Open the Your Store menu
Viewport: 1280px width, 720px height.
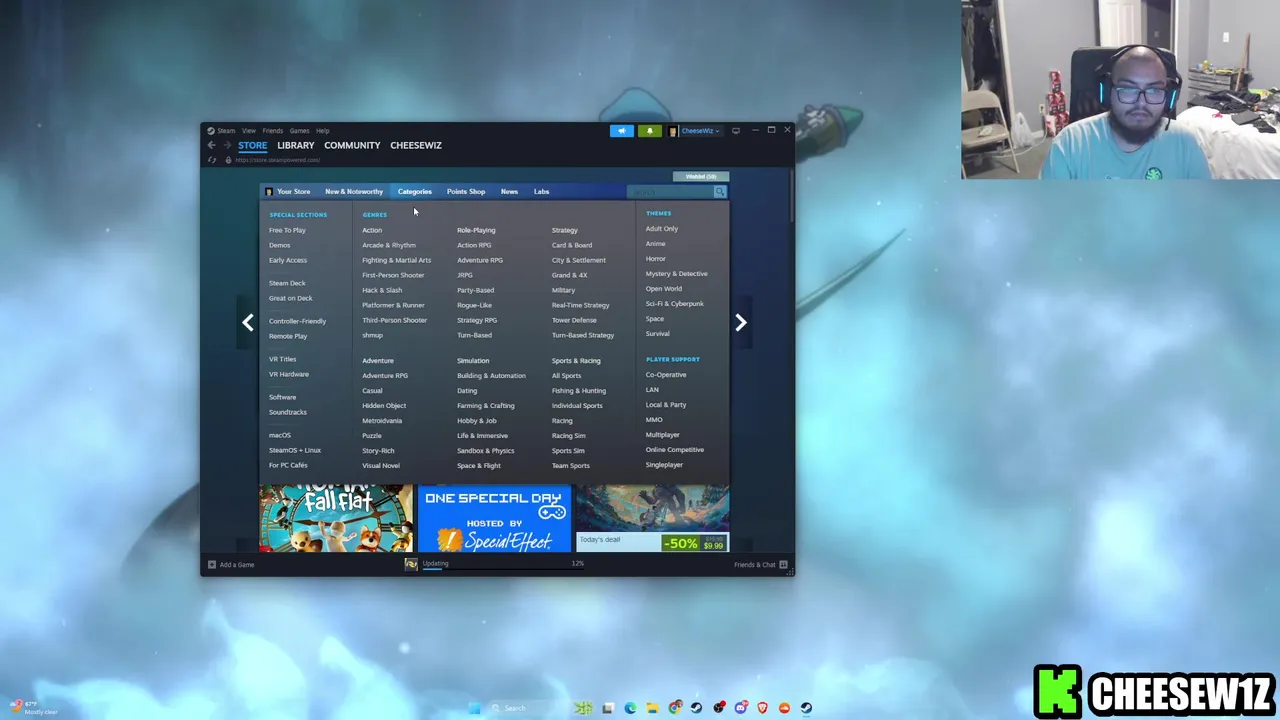coord(293,192)
